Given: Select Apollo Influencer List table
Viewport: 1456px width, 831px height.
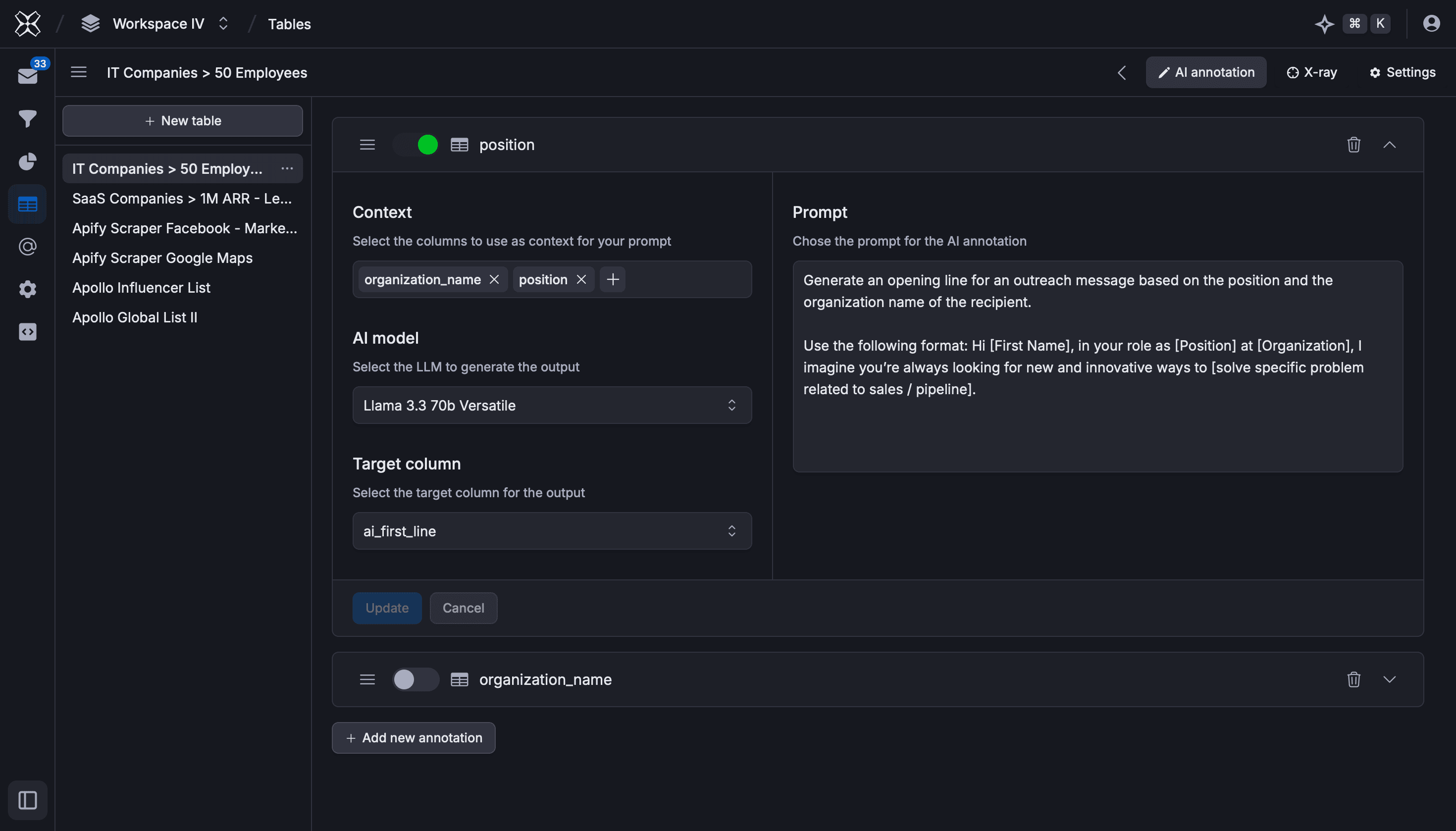Looking at the screenshot, I should [x=141, y=288].
